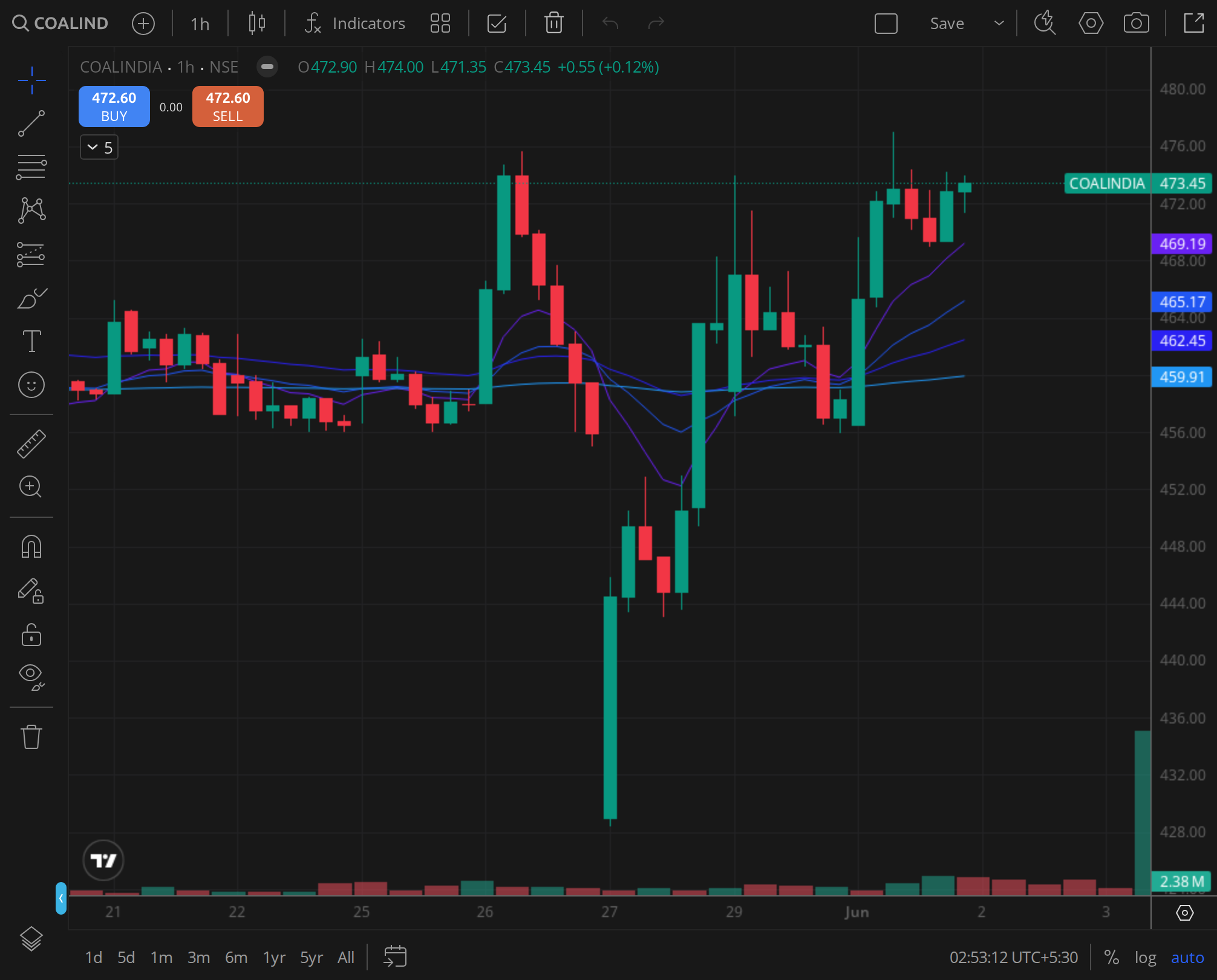Select 6m time range
The width and height of the screenshot is (1217, 980).
coord(236,958)
